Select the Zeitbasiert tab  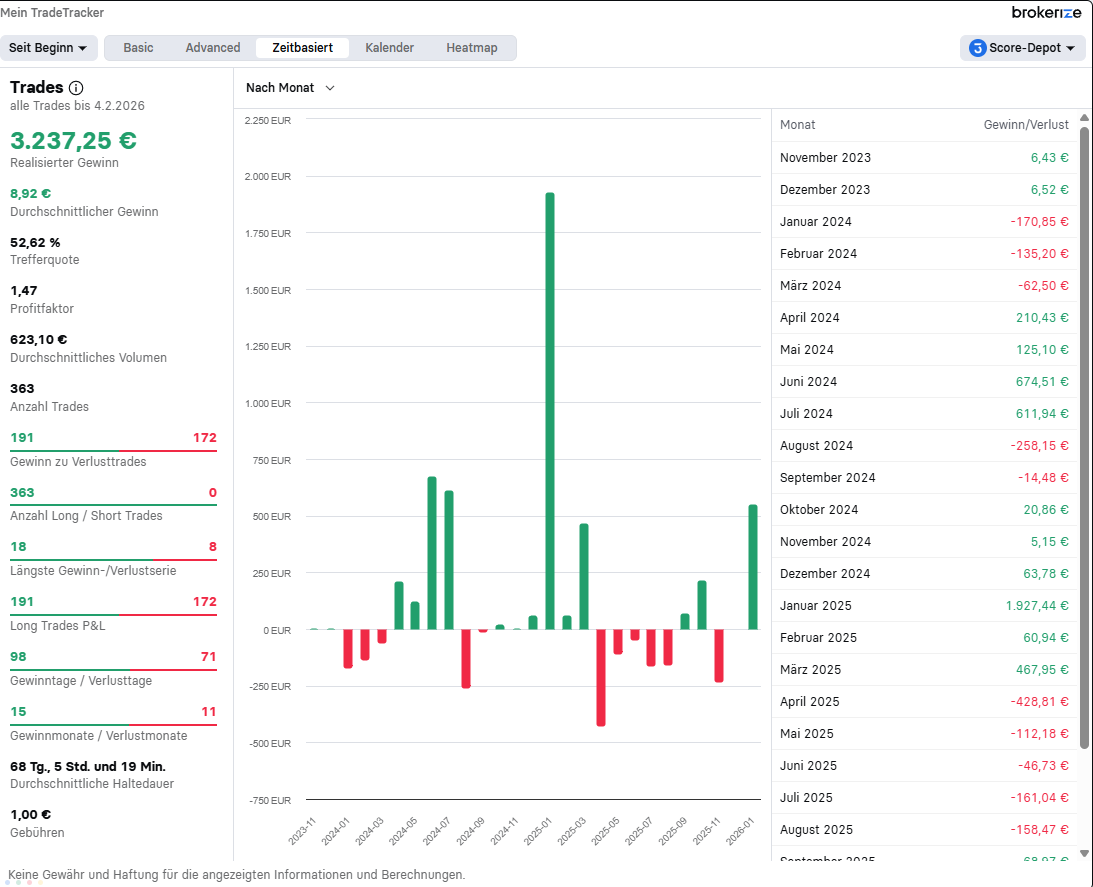pyautogui.click(x=303, y=48)
